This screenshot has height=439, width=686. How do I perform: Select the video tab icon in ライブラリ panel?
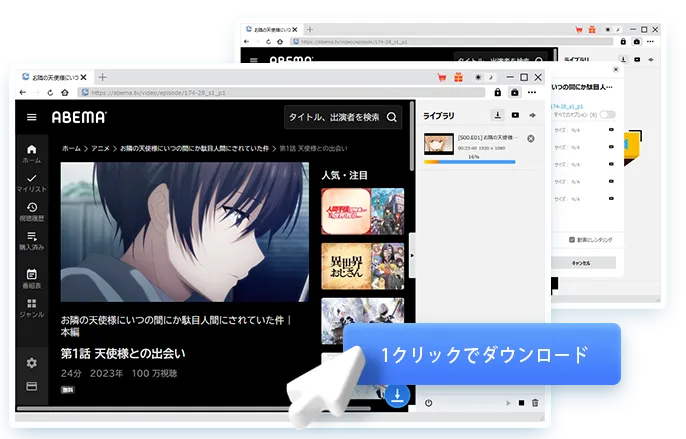click(515, 115)
